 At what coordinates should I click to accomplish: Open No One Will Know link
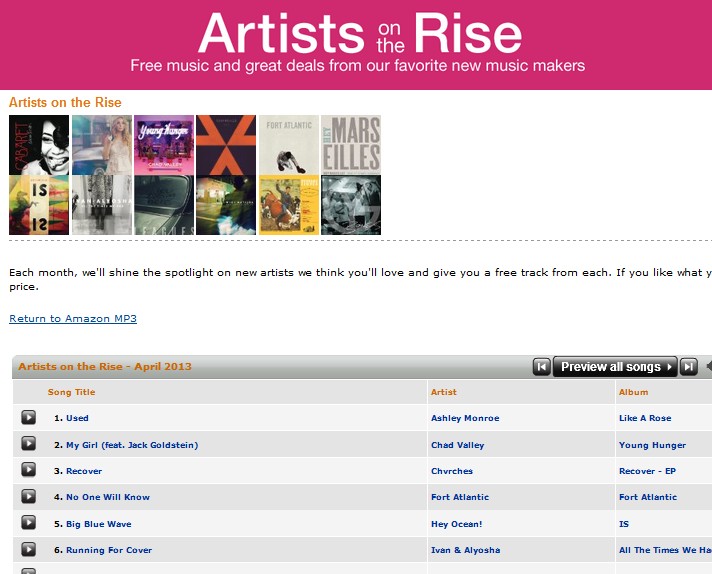pos(108,497)
